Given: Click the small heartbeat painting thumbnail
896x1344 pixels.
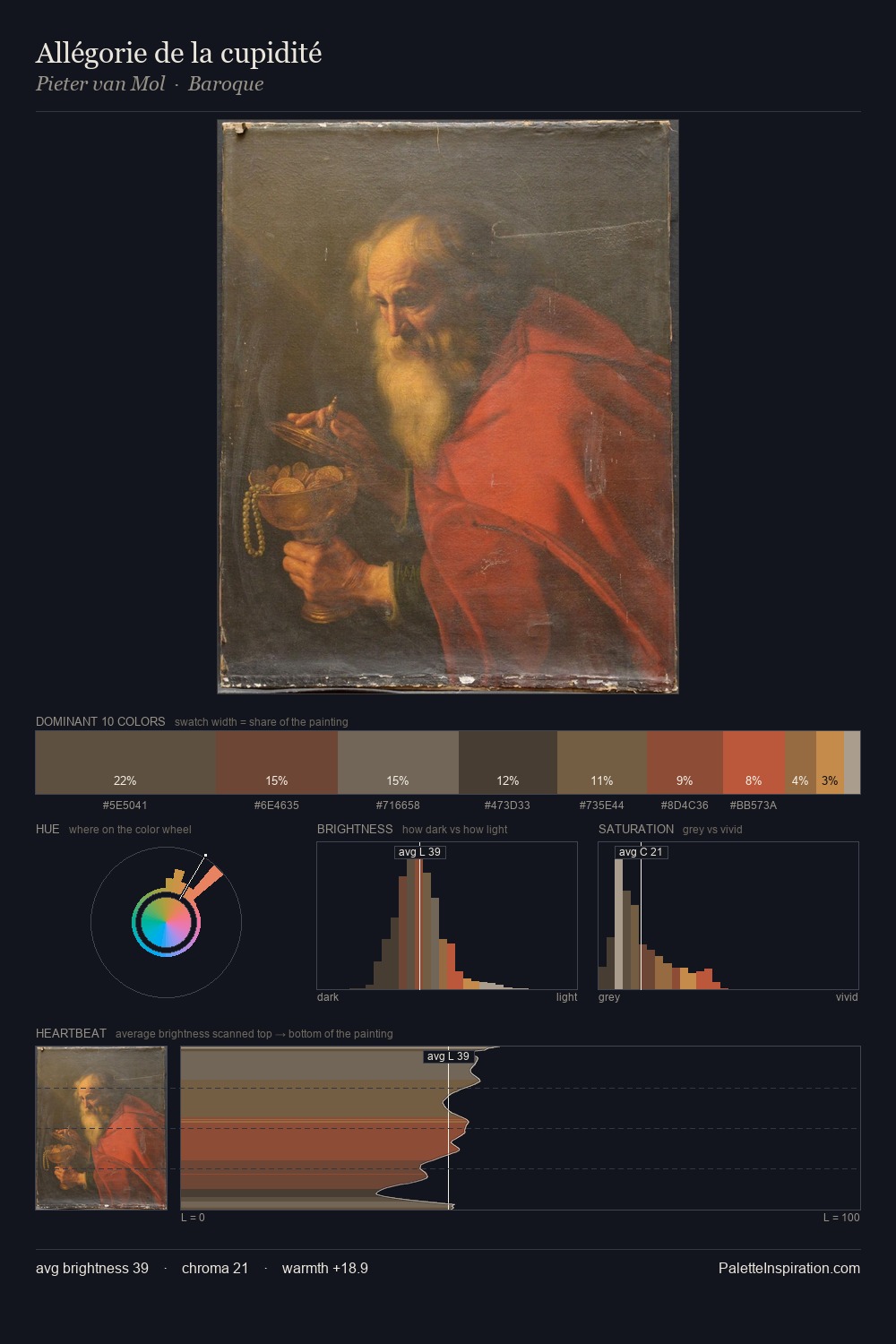Looking at the screenshot, I should click(101, 1128).
